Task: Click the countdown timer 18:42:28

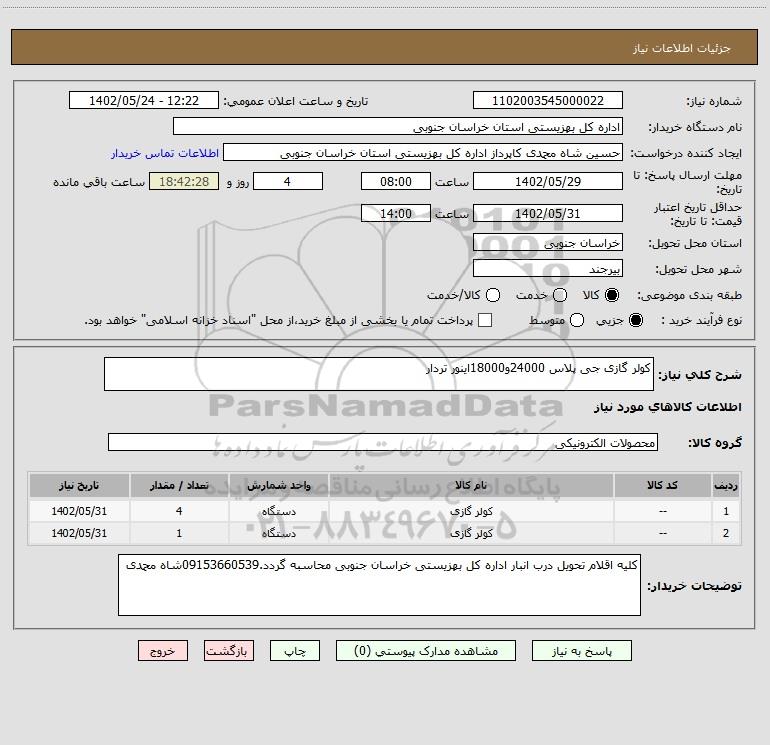Action: 184,181
